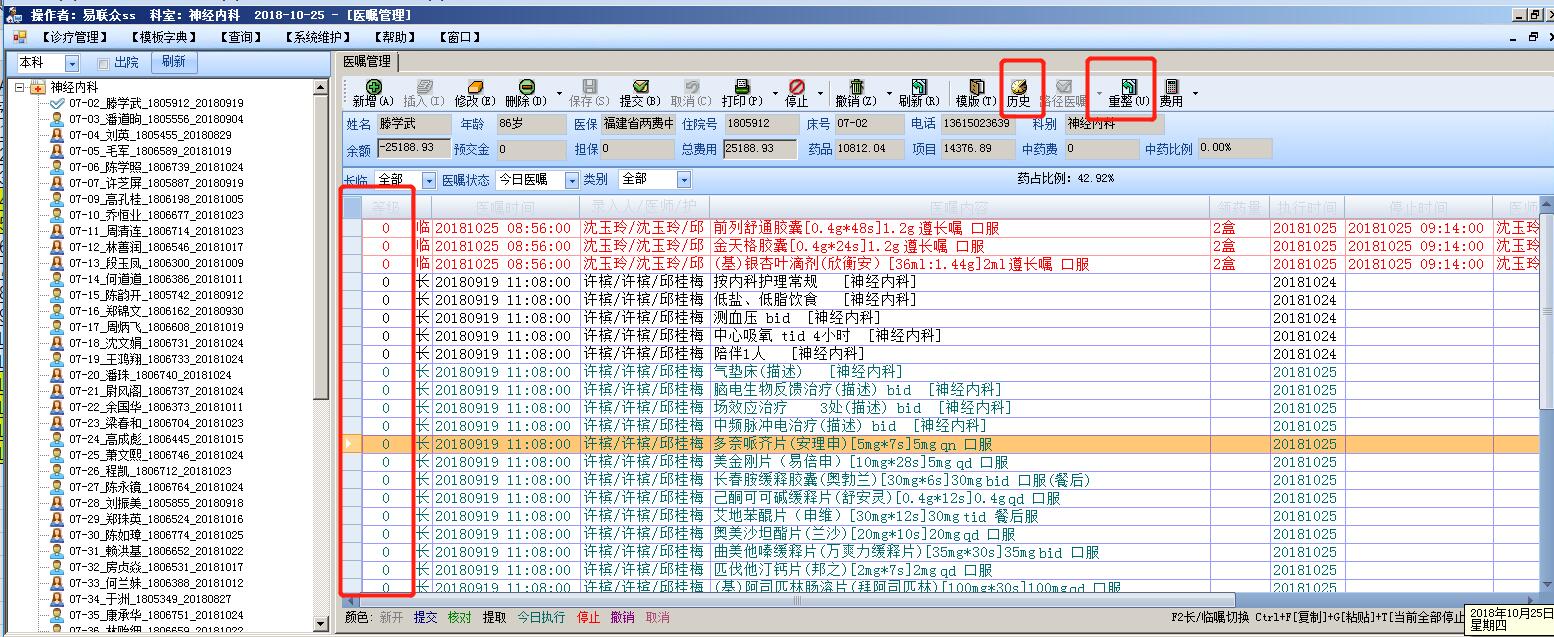
Task: Select patient 07-02_滕学武 in tree
Action: 156,103
